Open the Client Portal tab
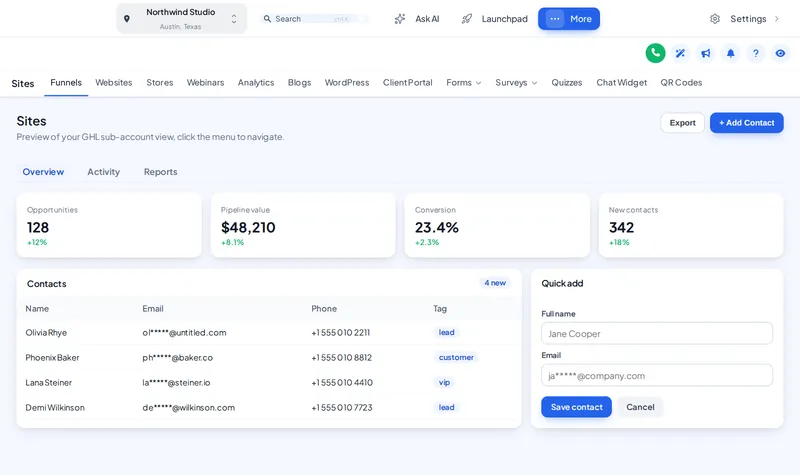800x475 pixels. pos(408,83)
